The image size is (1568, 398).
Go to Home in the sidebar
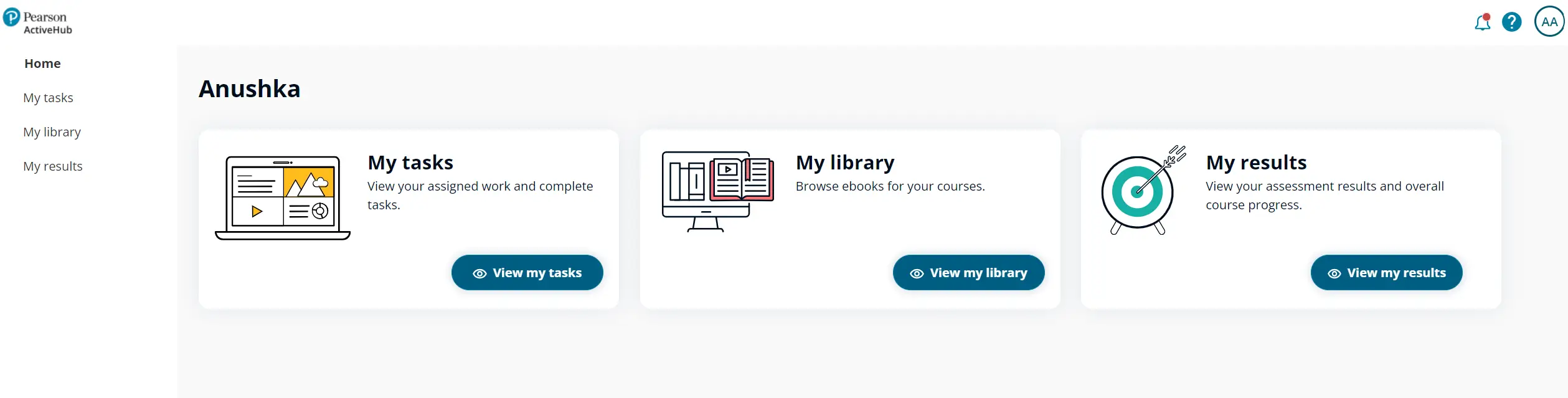tap(42, 64)
